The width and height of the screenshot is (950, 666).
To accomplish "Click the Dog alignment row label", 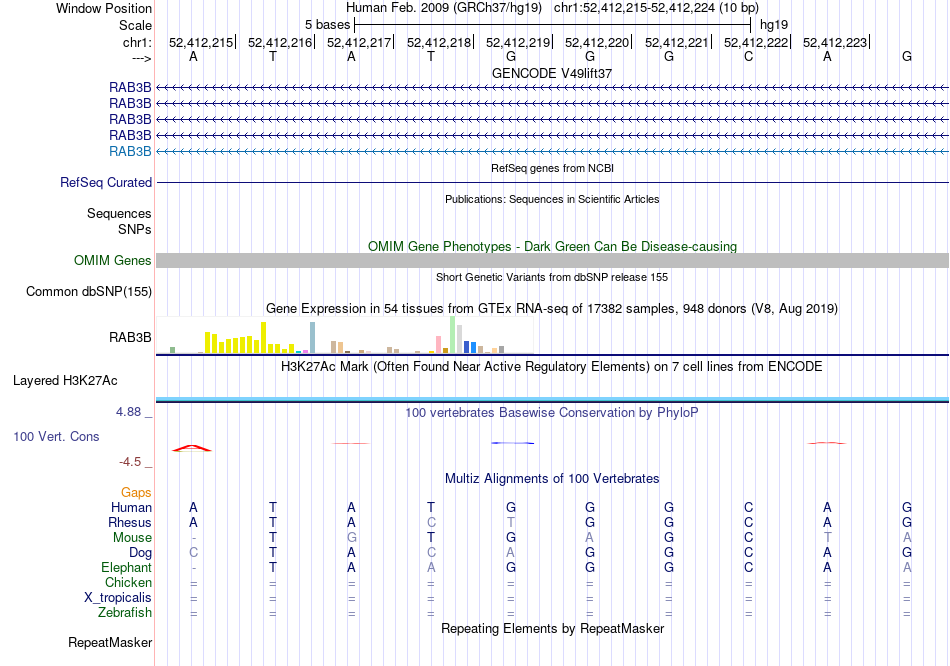I will [x=141, y=553].
